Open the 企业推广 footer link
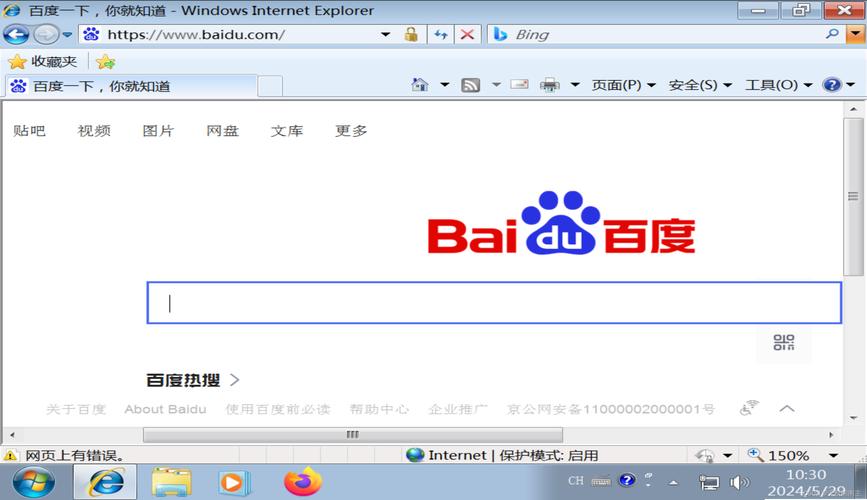Screen dimensions: 867x500 pos(458,409)
